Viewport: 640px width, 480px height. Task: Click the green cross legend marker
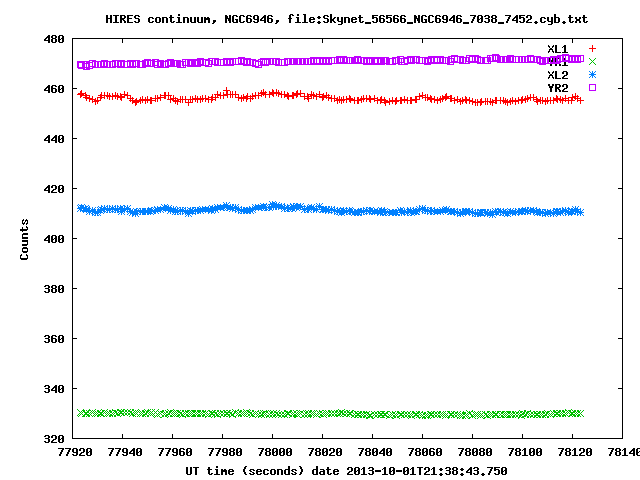click(x=592, y=62)
